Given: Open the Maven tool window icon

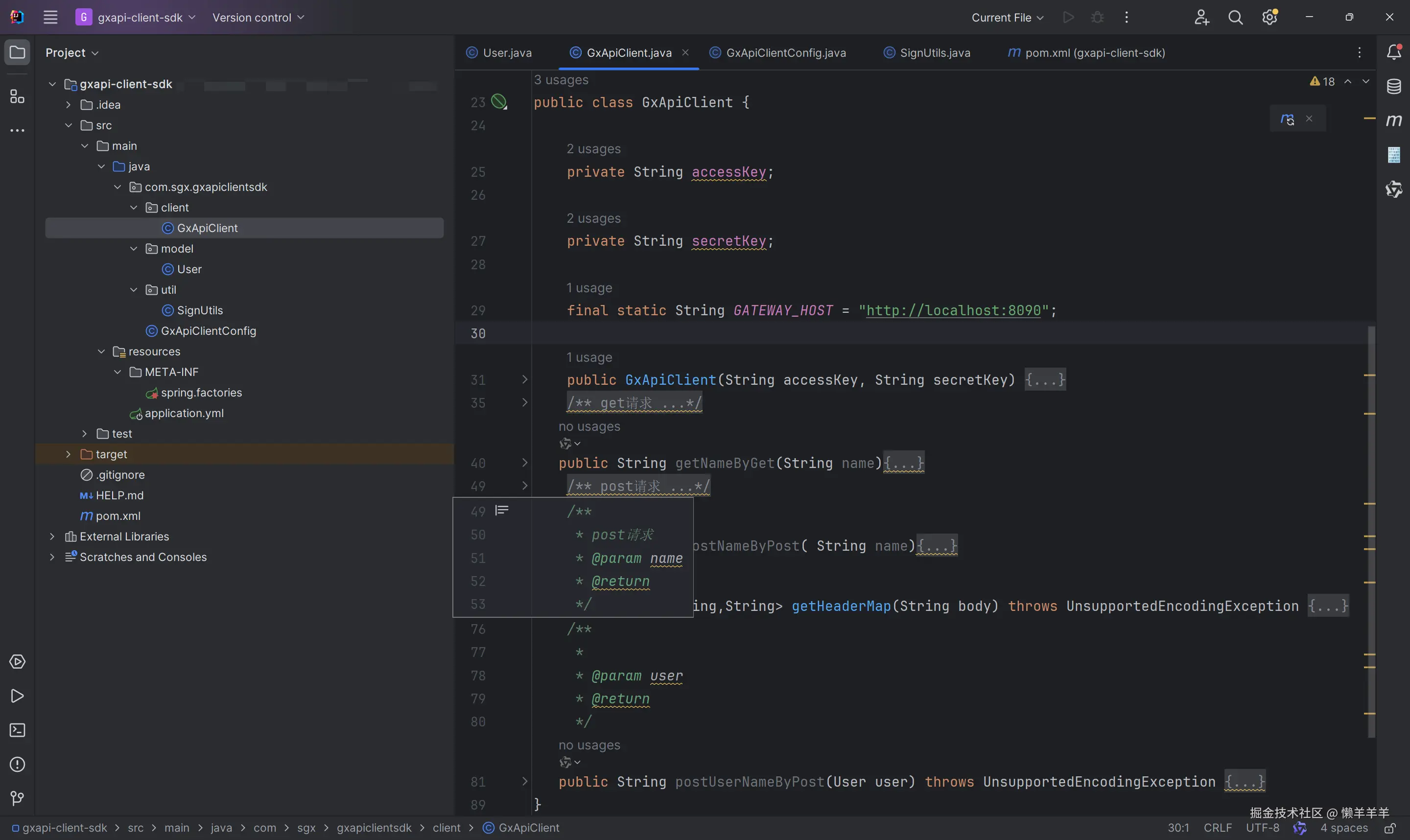Looking at the screenshot, I should click(x=1393, y=120).
